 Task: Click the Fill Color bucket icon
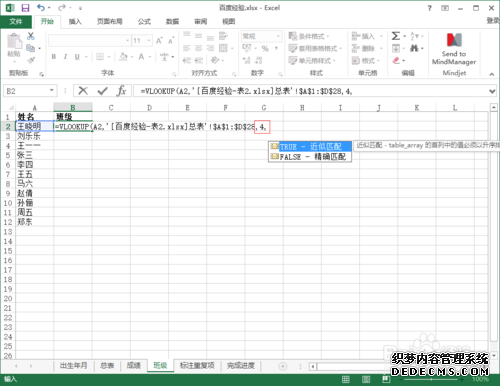point(123,57)
